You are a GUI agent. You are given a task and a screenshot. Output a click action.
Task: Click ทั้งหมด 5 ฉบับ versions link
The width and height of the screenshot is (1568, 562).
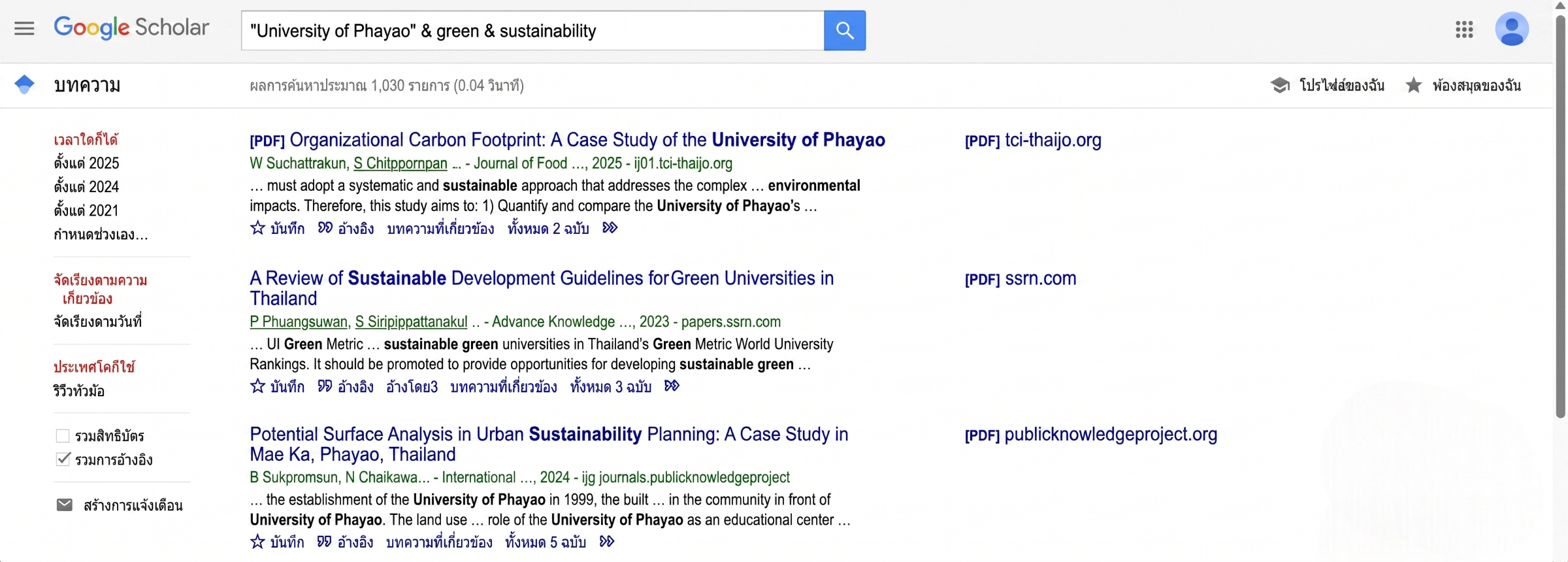click(x=546, y=542)
